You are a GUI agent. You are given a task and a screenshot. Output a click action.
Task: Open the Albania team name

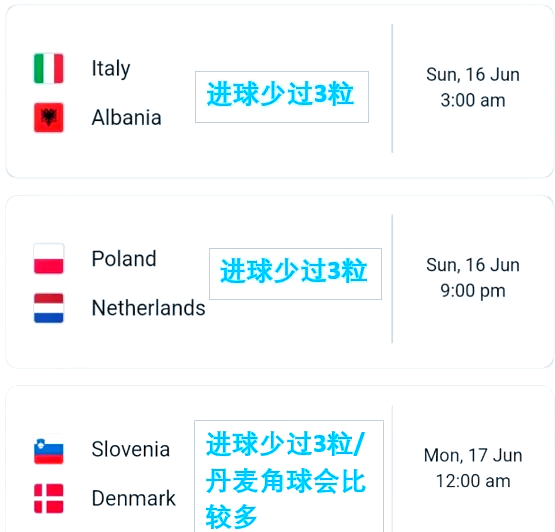point(126,118)
